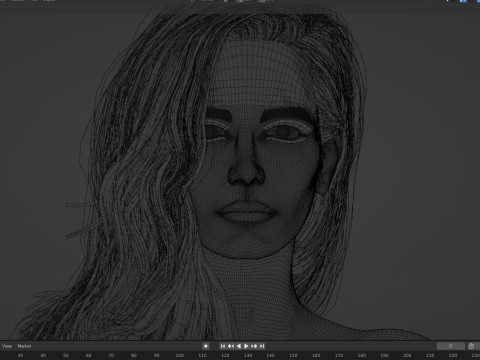Jump to the next keyframe
Image resolution: width=480 pixels, height=360 pixels.
[254, 346]
